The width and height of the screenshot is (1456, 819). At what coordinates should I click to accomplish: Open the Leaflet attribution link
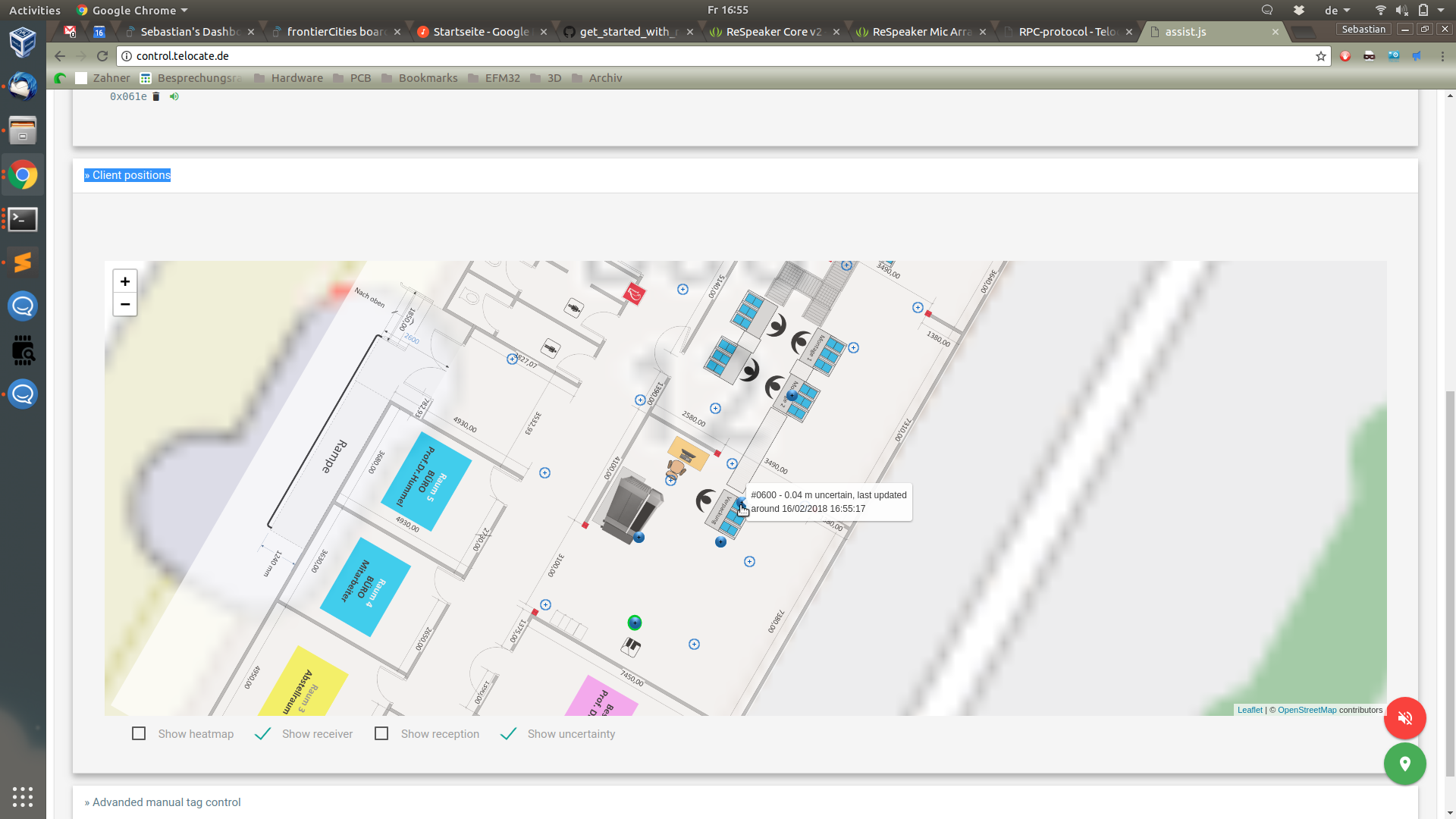click(1250, 710)
